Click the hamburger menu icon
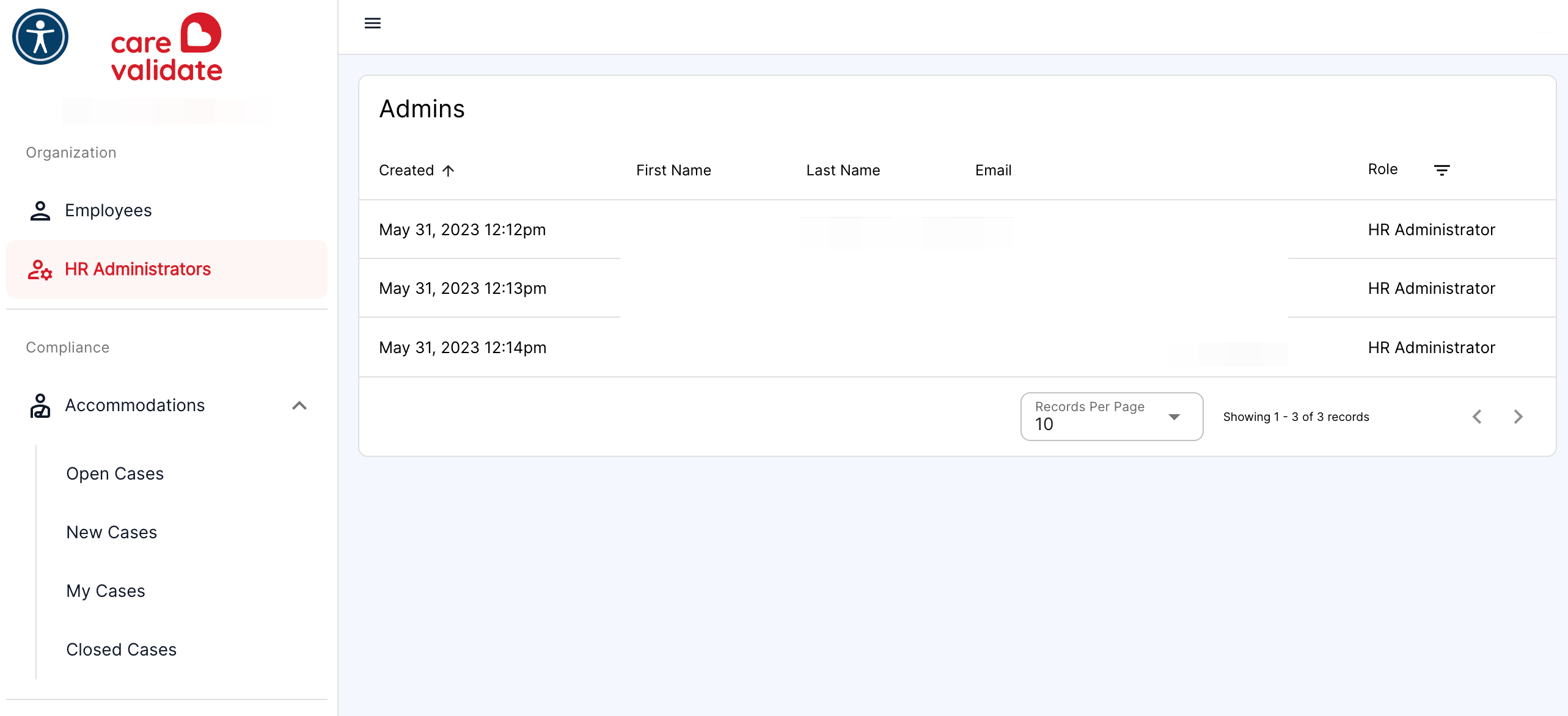Image resolution: width=1568 pixels, height=716 pixels. 373,23
